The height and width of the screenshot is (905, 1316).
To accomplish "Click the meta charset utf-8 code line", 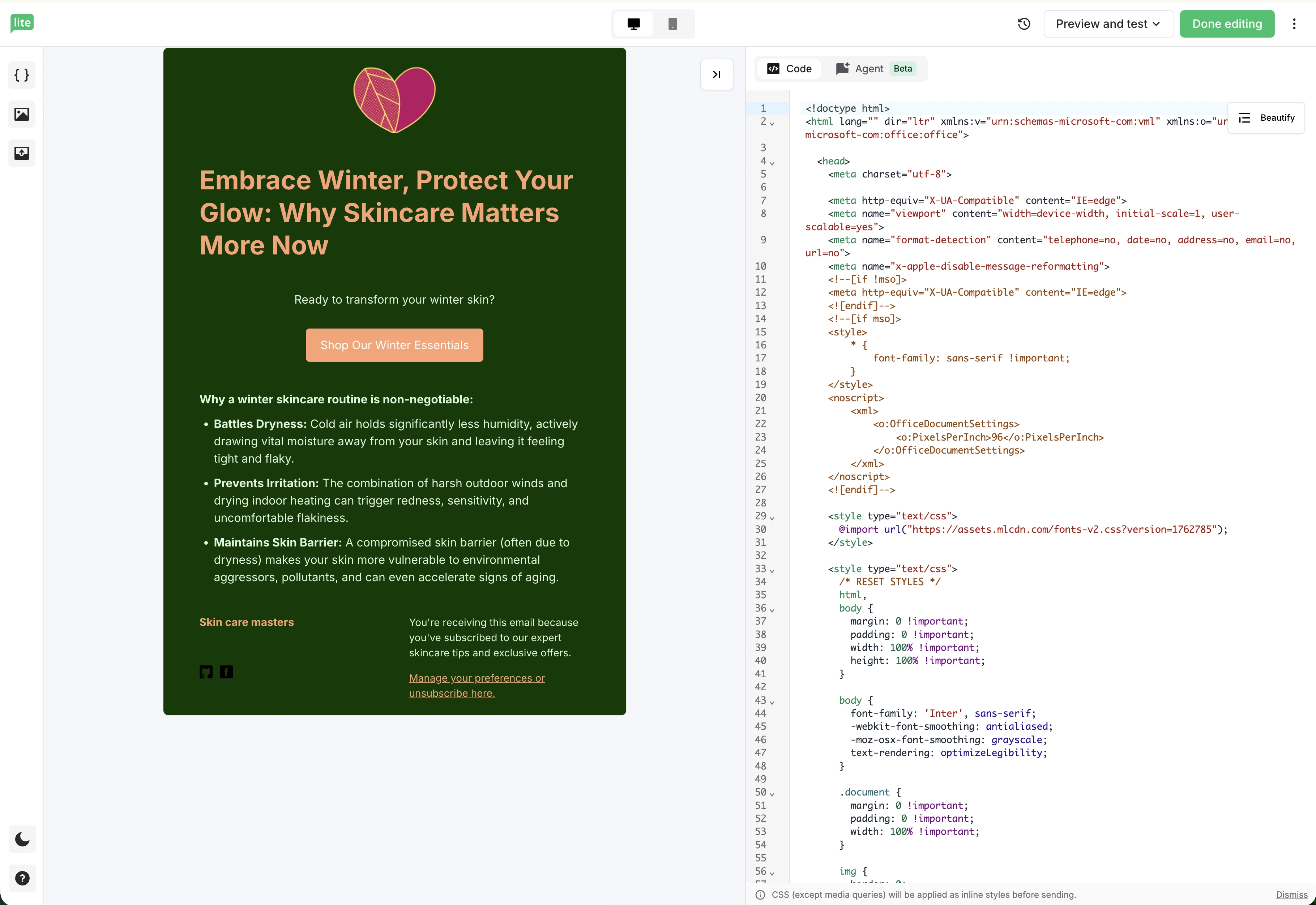I will [889, 174].
